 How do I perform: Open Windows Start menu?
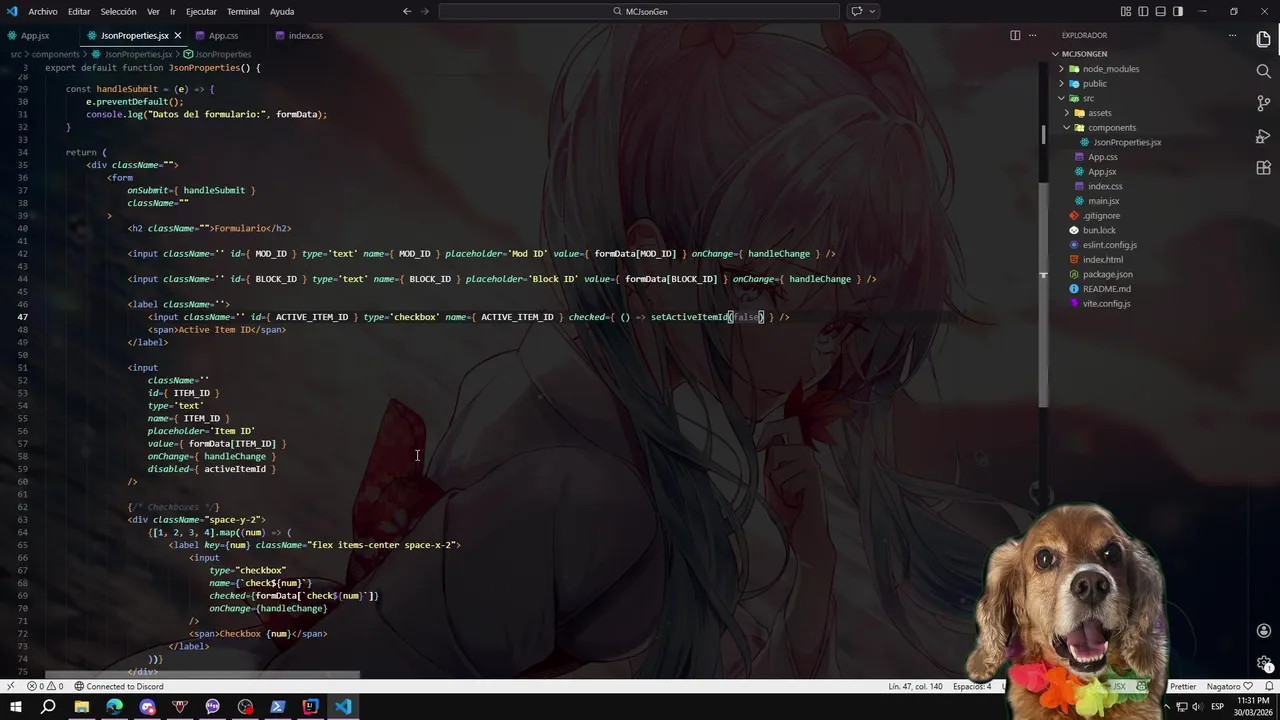[15, 707]
